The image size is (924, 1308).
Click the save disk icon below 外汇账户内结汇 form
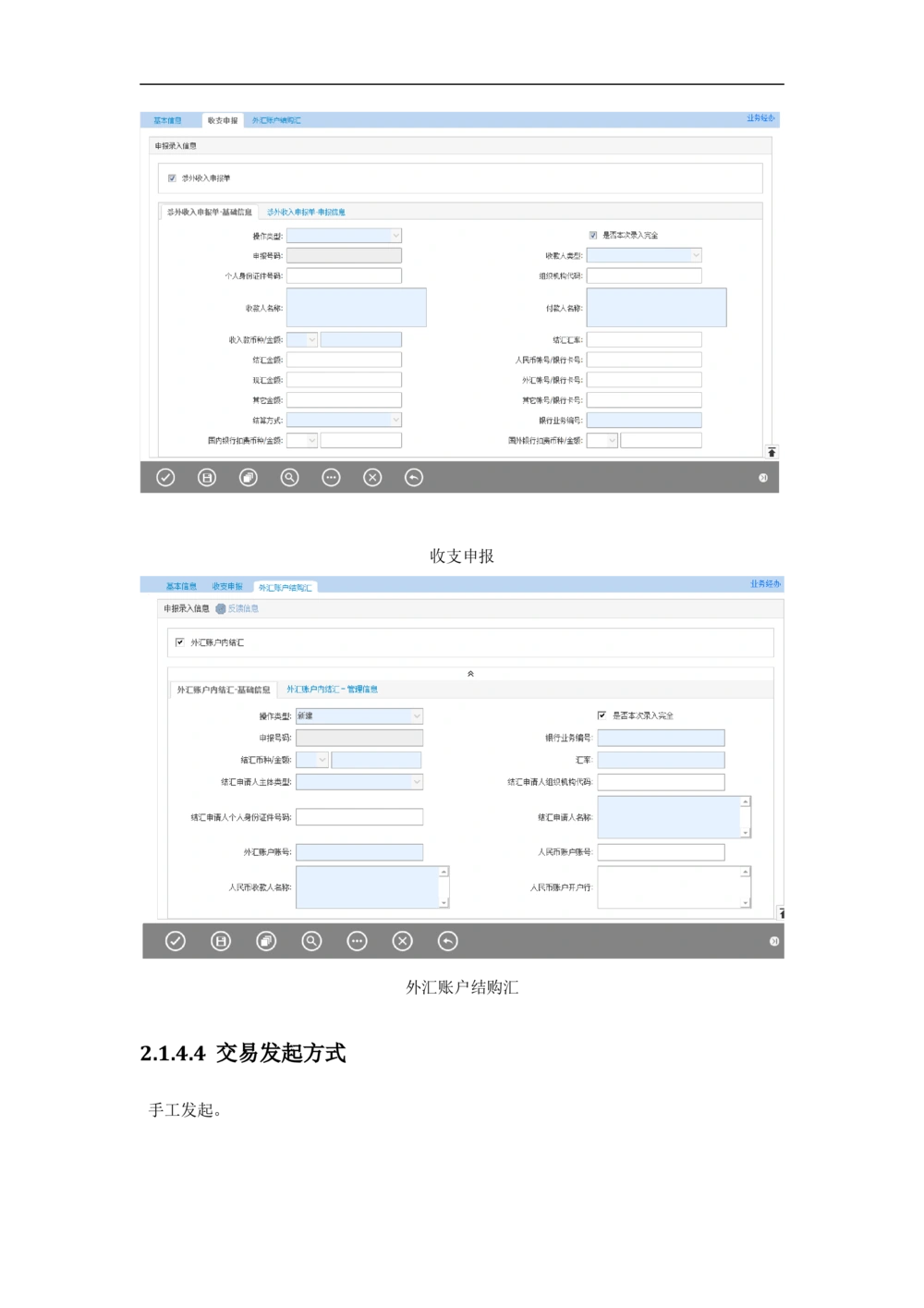(221, 941)
